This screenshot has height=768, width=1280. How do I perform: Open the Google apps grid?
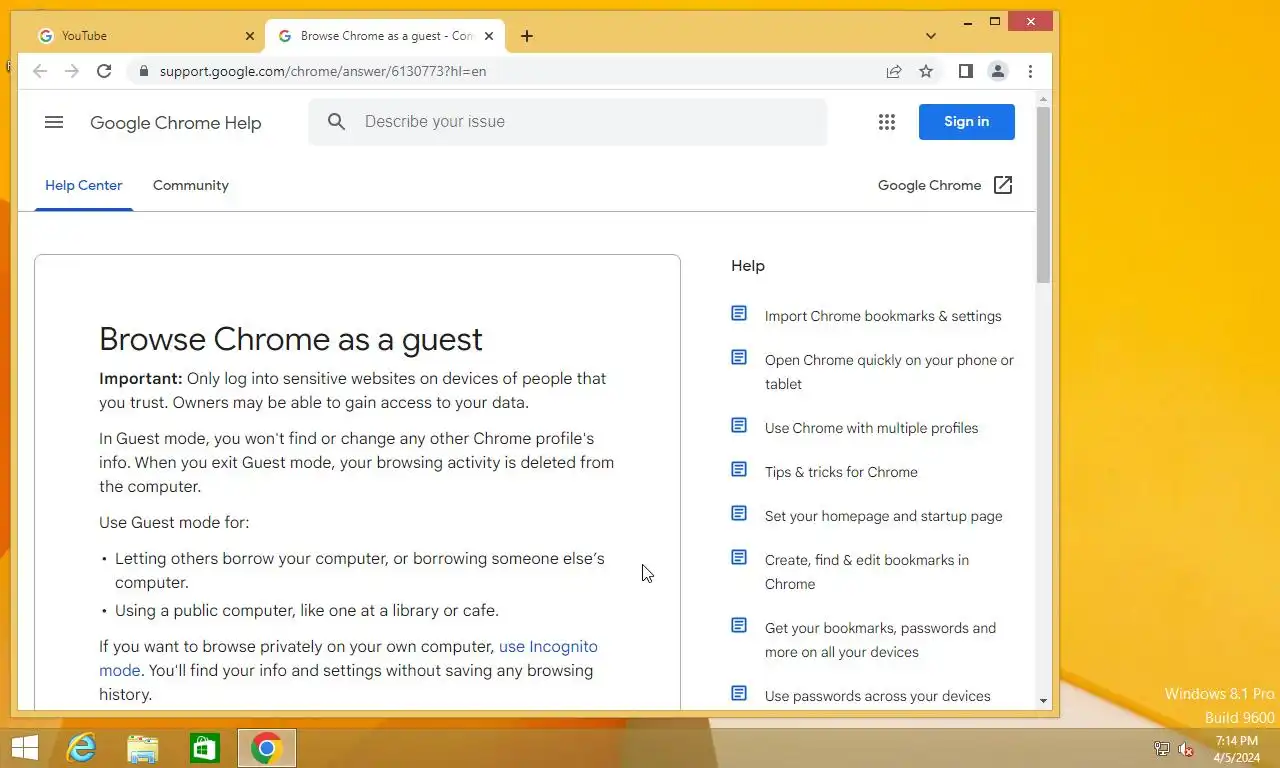click(886, 122)
